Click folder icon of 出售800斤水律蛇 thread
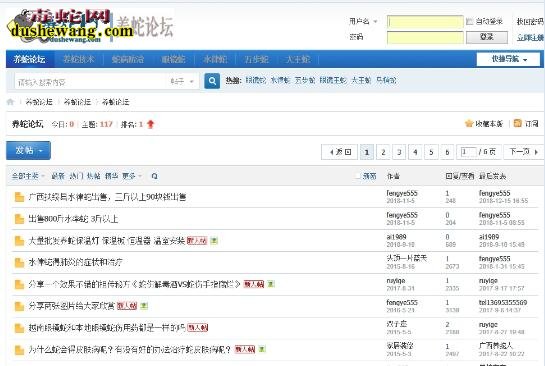The image size is (545, 366). 19,219
